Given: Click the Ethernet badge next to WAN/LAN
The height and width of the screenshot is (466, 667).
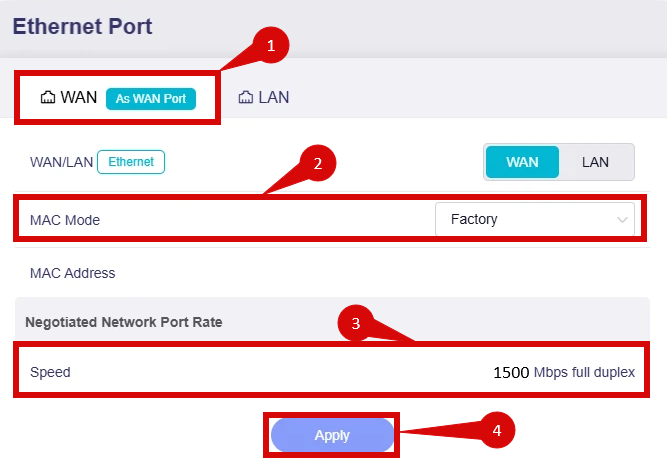Looking at the screenshot, I should [130, 161].
